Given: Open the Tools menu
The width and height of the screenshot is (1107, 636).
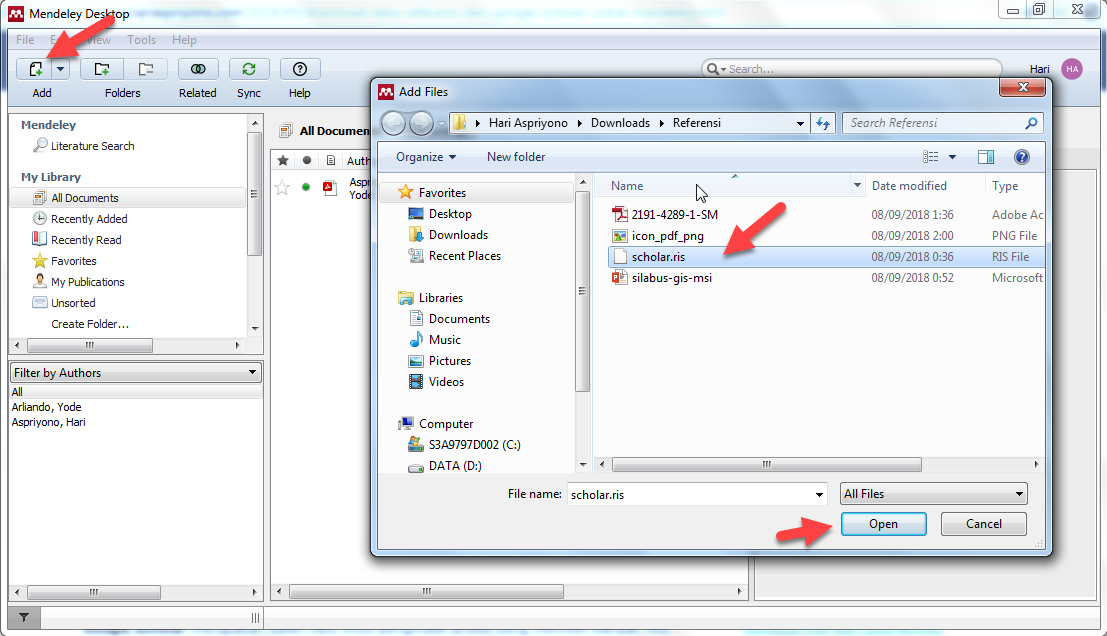Looking at the screenshot, I should [x=141, y=40].
